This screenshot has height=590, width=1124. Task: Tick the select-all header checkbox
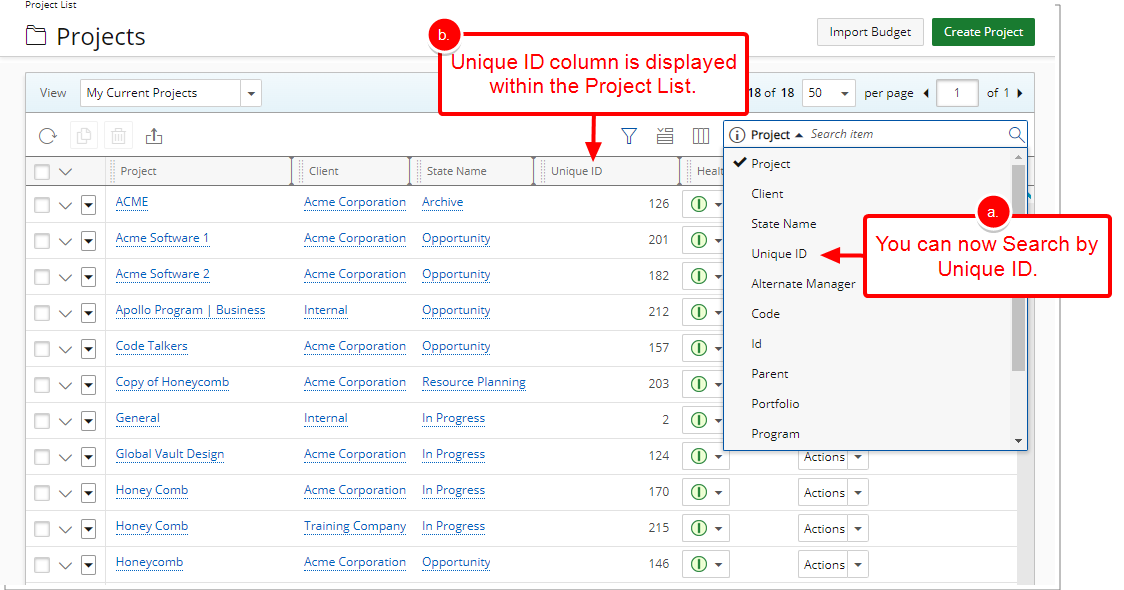[x=42, y=171]
